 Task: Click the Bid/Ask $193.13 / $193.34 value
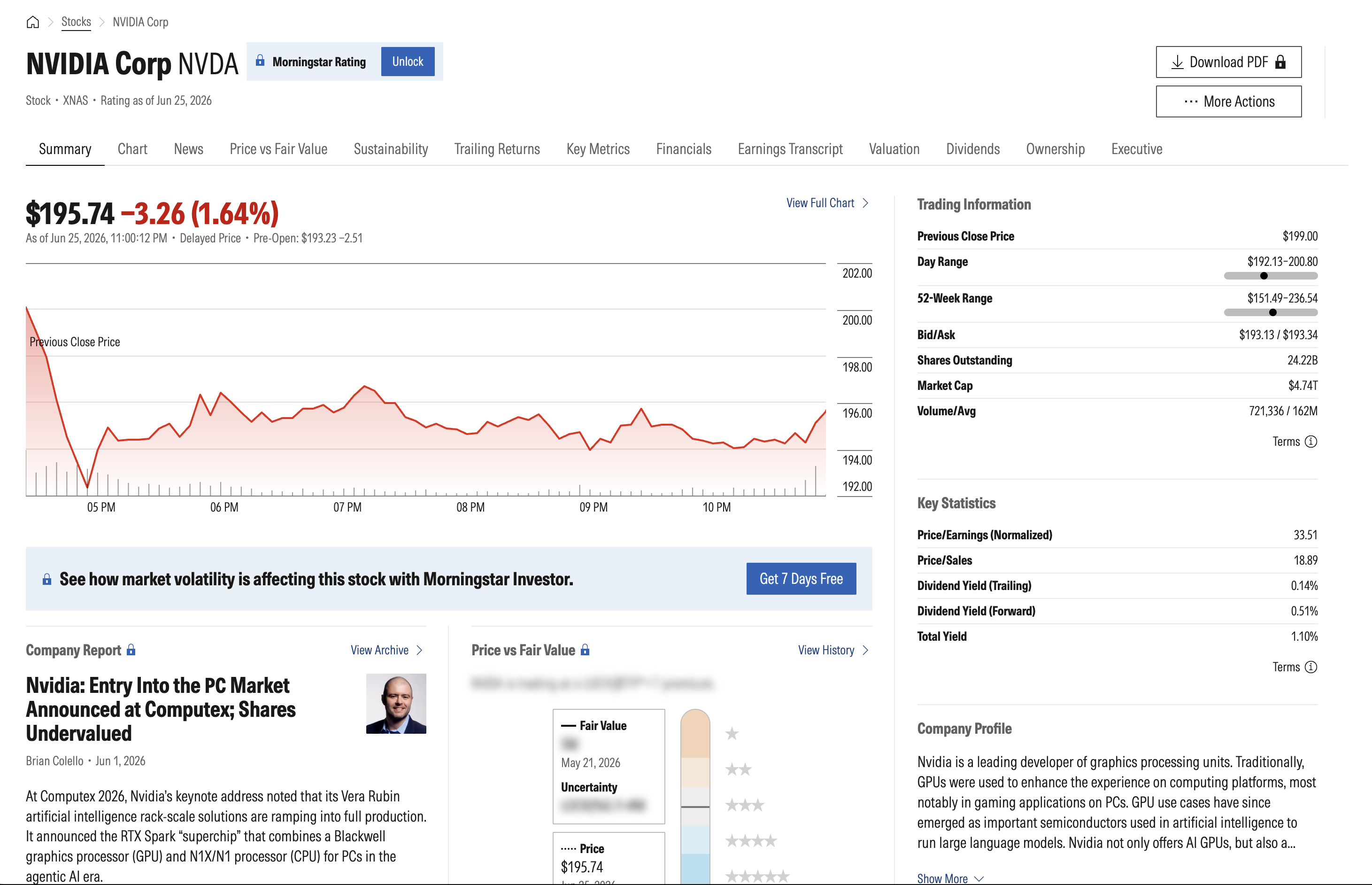click(x=1278, y=335)
